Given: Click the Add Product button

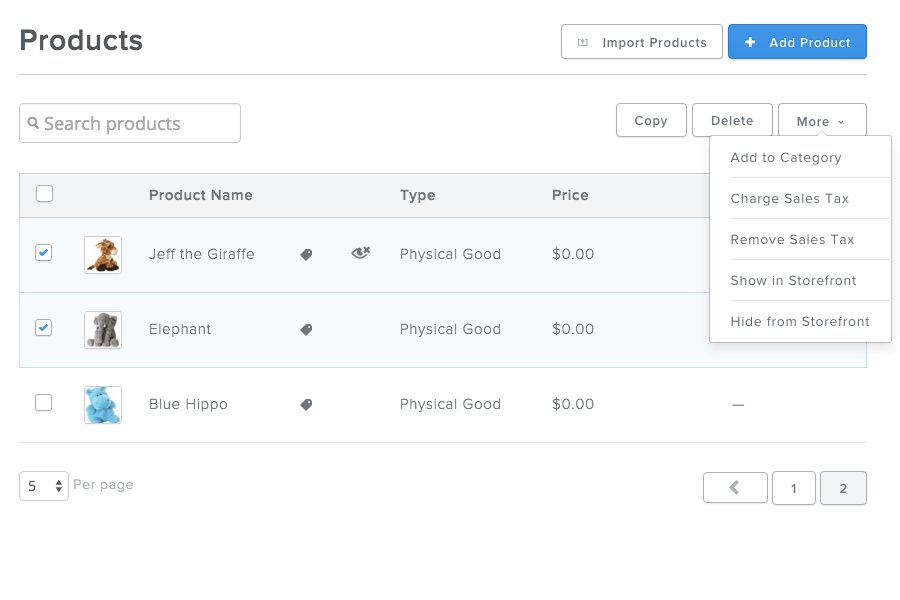Looking at the screenshot, I should coord(797,43).
